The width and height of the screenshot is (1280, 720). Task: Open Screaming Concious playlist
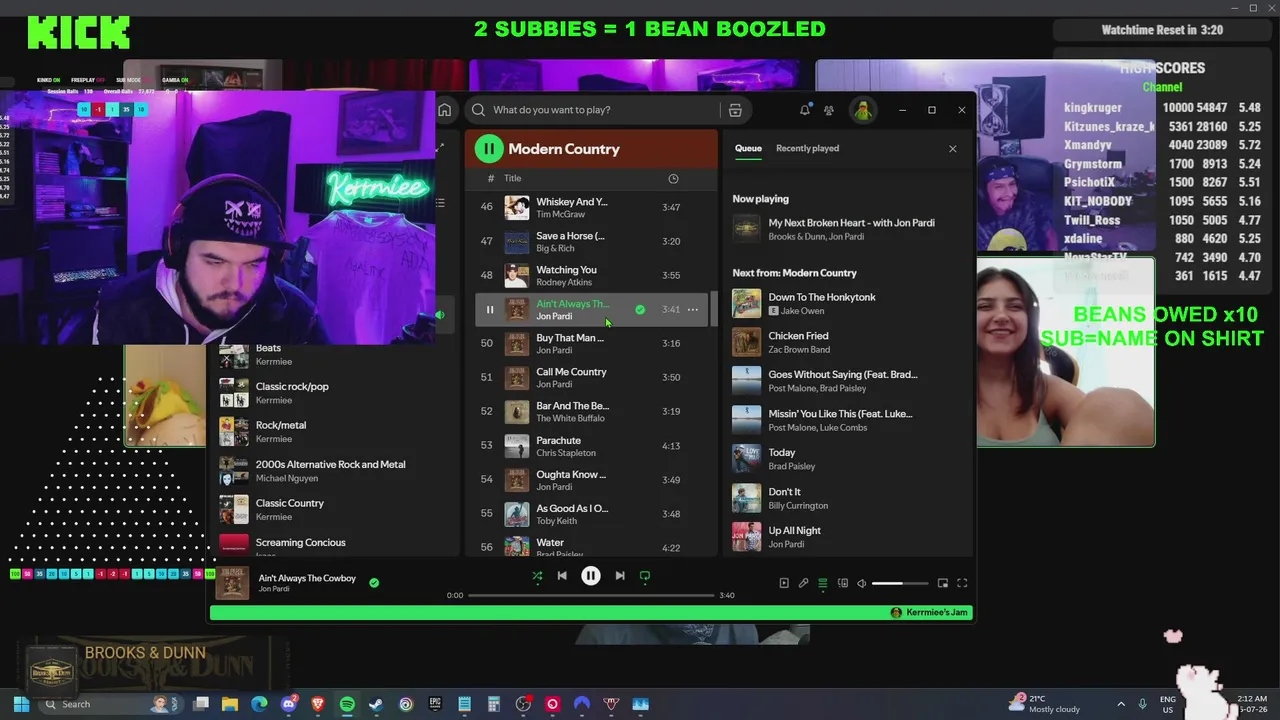[x=335, y=544]
